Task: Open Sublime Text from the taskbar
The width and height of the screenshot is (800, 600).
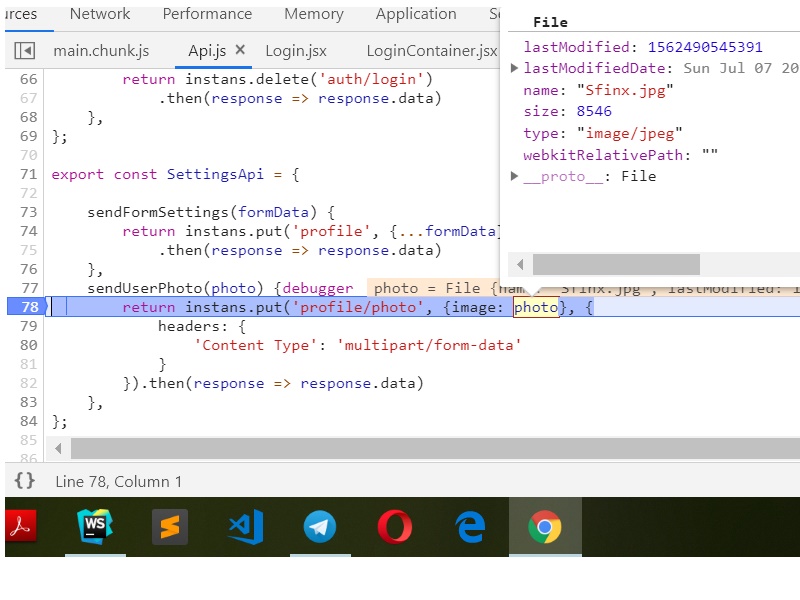Action: [170, 526]
